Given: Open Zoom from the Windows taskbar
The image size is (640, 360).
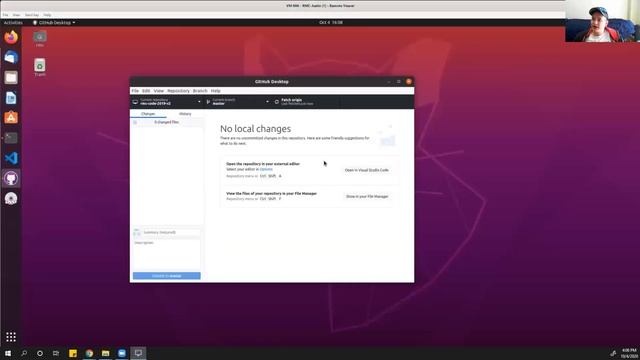Looking at the screenshot, I should click(x=122, y=353).
